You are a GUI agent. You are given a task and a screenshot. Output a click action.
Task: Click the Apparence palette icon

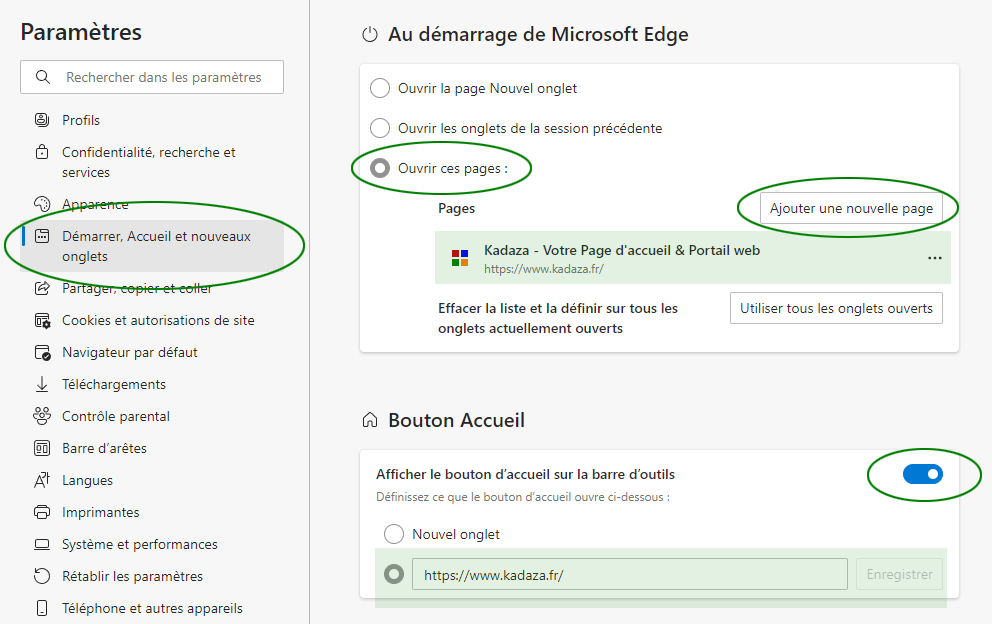click(x=42, y=204)
